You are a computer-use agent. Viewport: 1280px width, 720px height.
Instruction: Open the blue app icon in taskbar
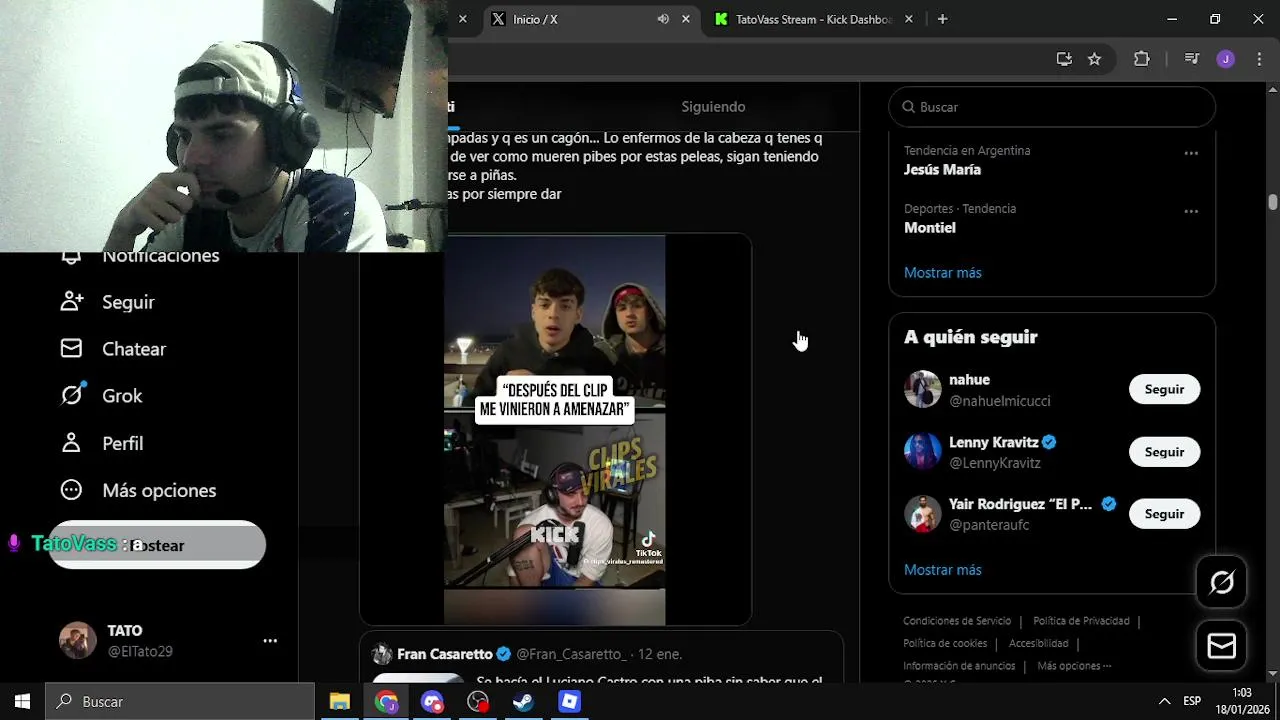click(x=570, y=702)
